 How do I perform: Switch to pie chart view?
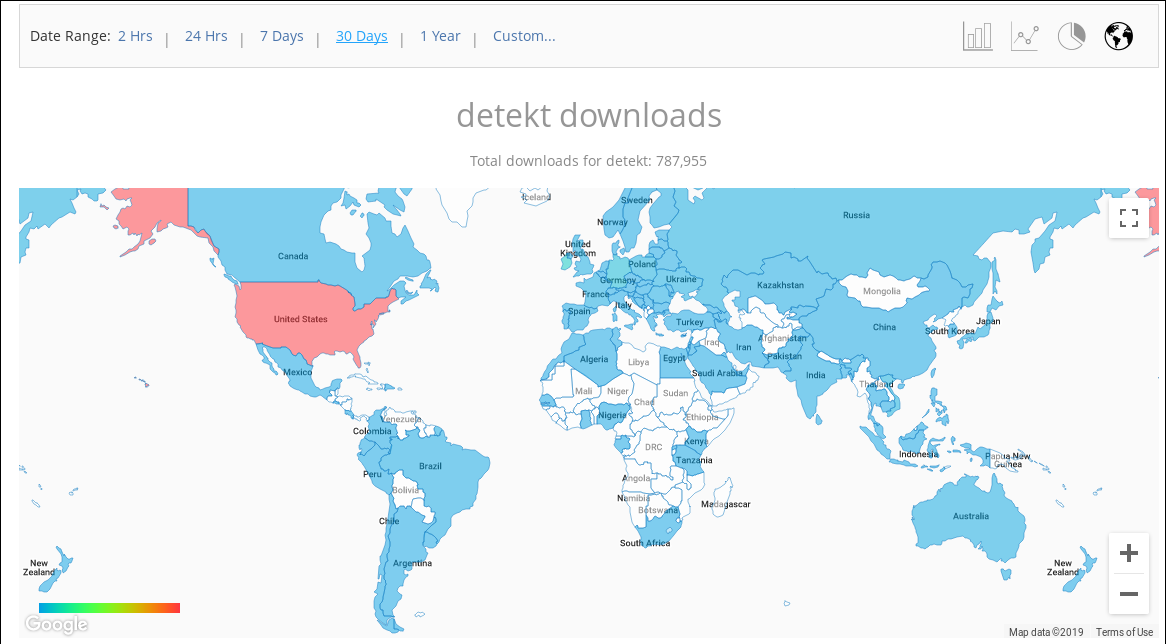point(1071,37)
